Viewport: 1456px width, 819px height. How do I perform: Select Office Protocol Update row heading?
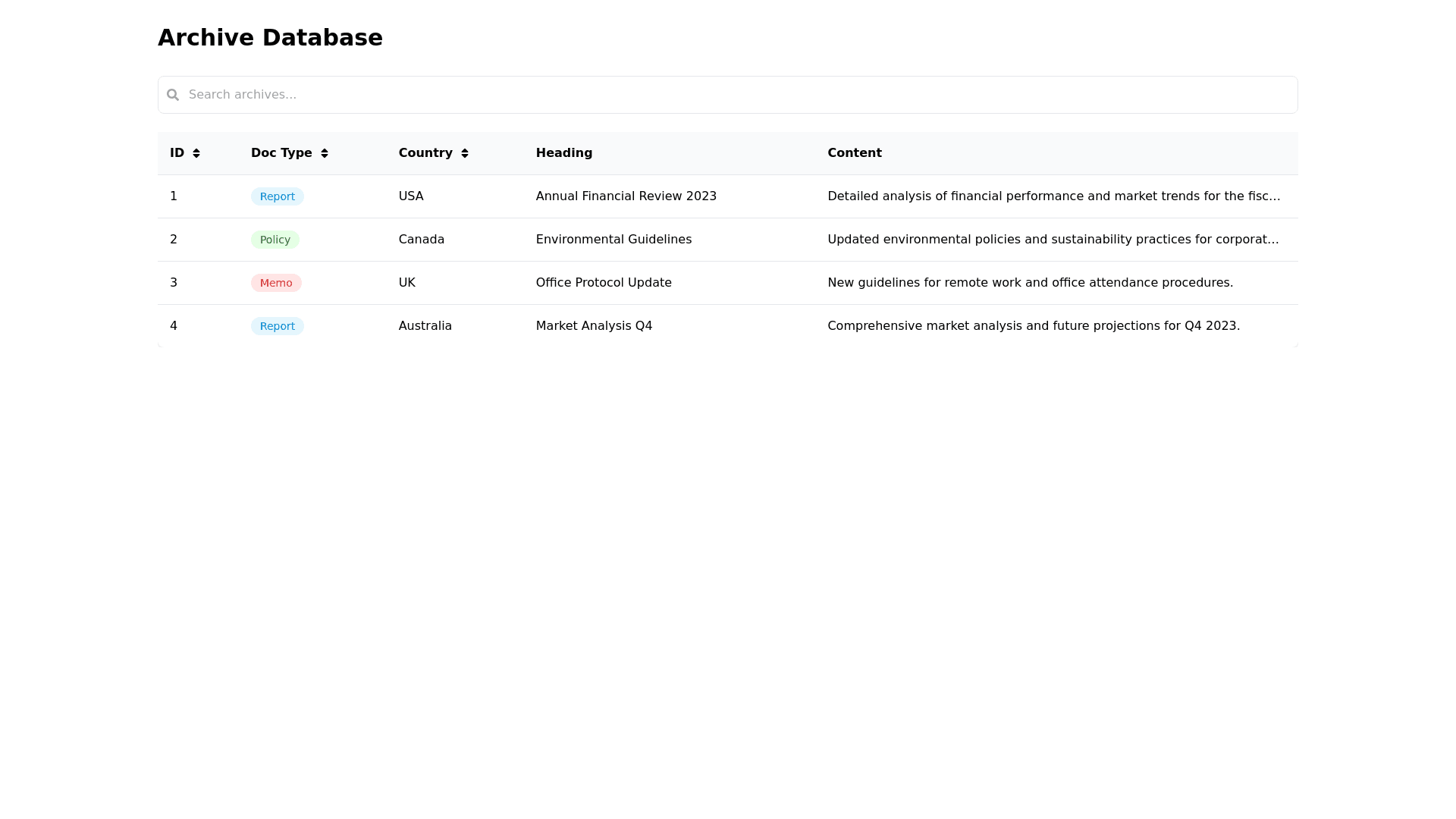tap(604, 283)
